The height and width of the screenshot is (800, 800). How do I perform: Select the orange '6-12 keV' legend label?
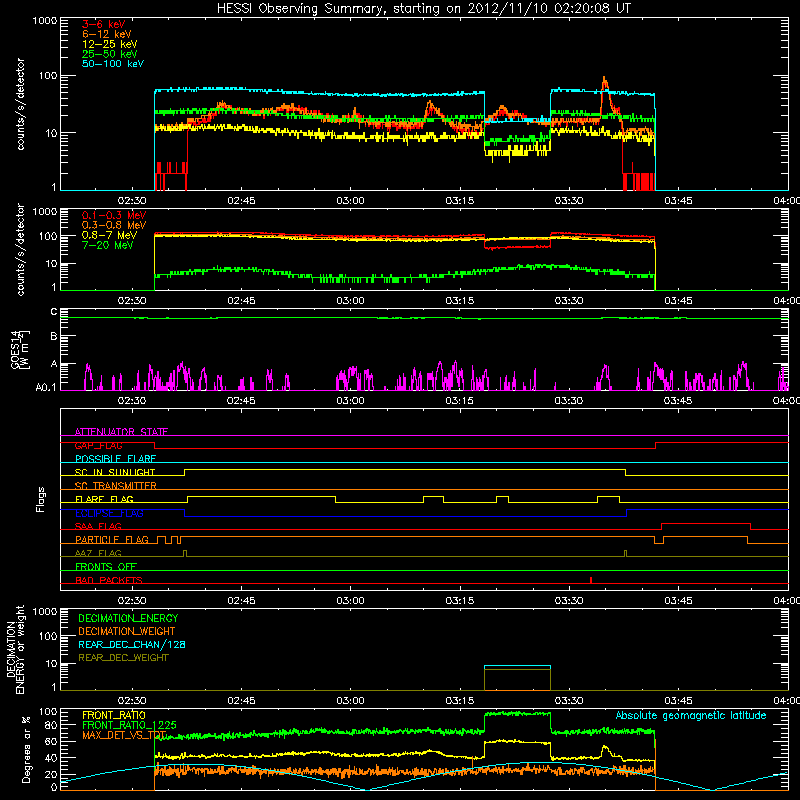click(x=107, y=34)
